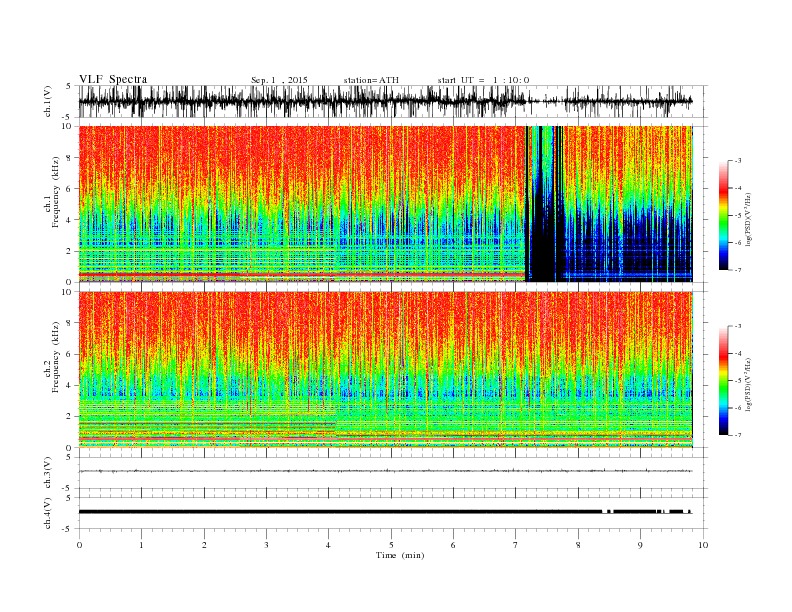Click the ch.1 voltage waveform trace at top

click(385, 101)
